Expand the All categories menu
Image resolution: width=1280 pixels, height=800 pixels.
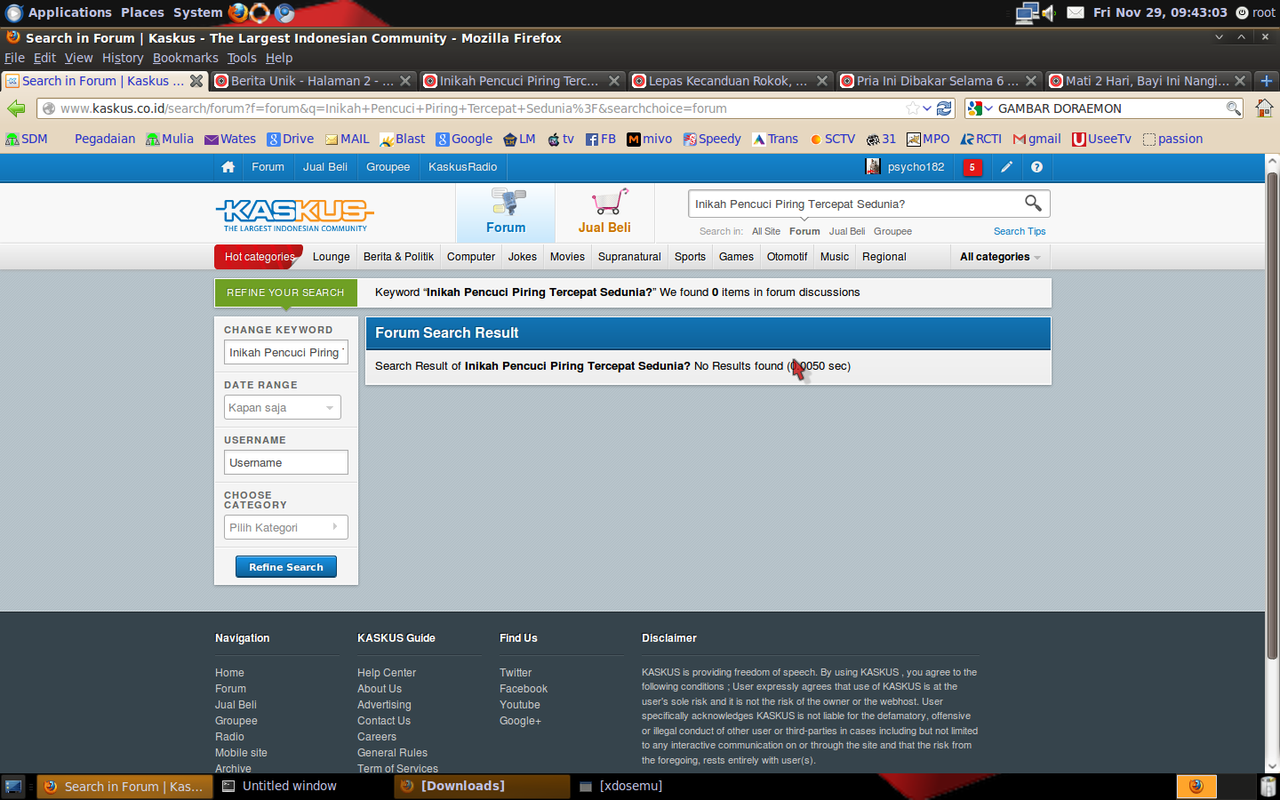click(1000, 257)
